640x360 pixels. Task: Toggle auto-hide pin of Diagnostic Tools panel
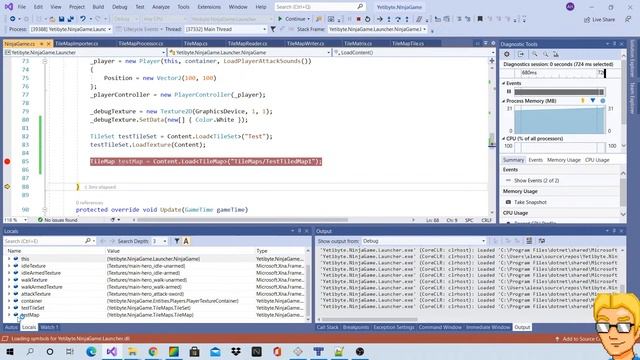click(614, 44)
